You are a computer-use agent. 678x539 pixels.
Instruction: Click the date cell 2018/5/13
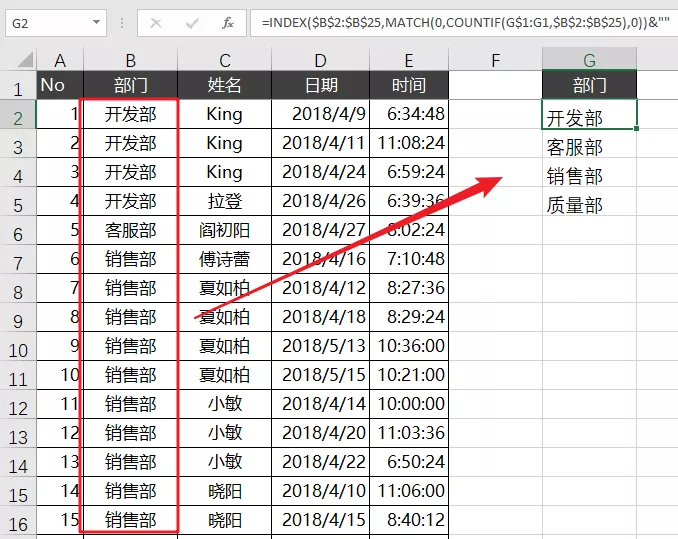pyautogui.click(x=320, y=346)
